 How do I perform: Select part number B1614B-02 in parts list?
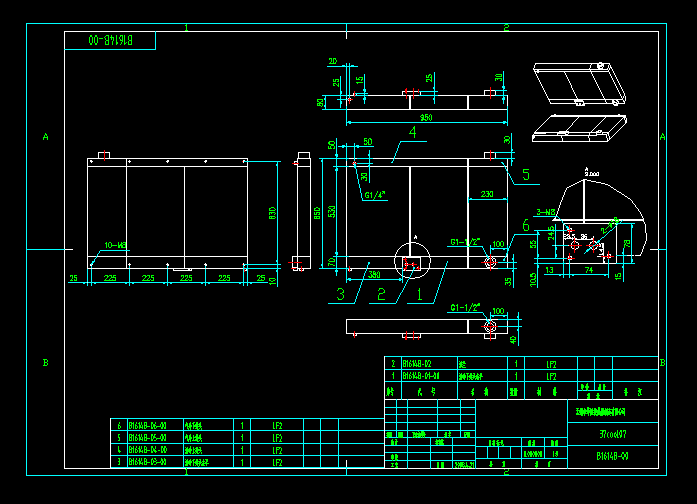(x=417, y=364)
